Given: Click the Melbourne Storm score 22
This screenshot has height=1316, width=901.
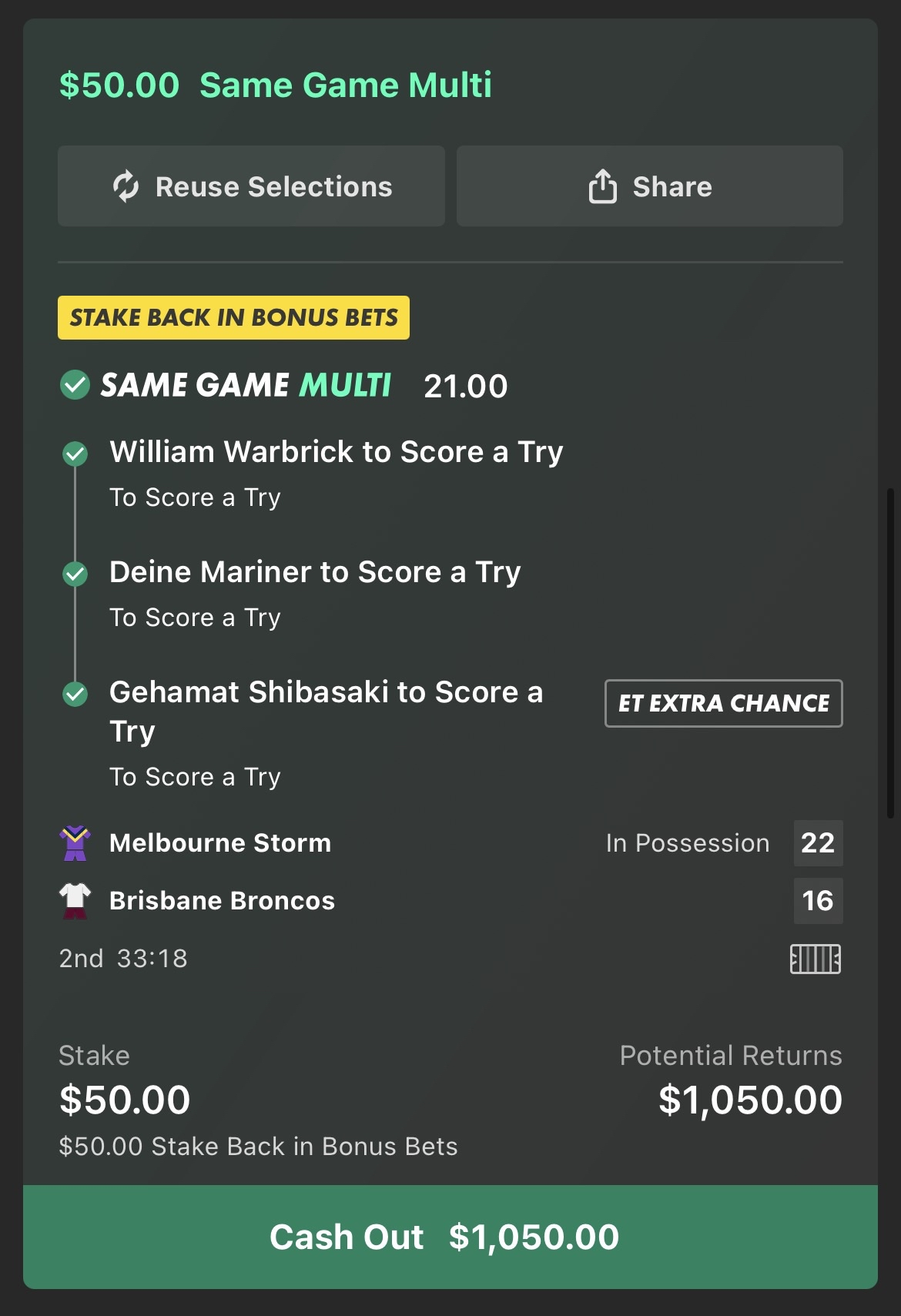Looking at the screenshot, I should pos(818,843).
